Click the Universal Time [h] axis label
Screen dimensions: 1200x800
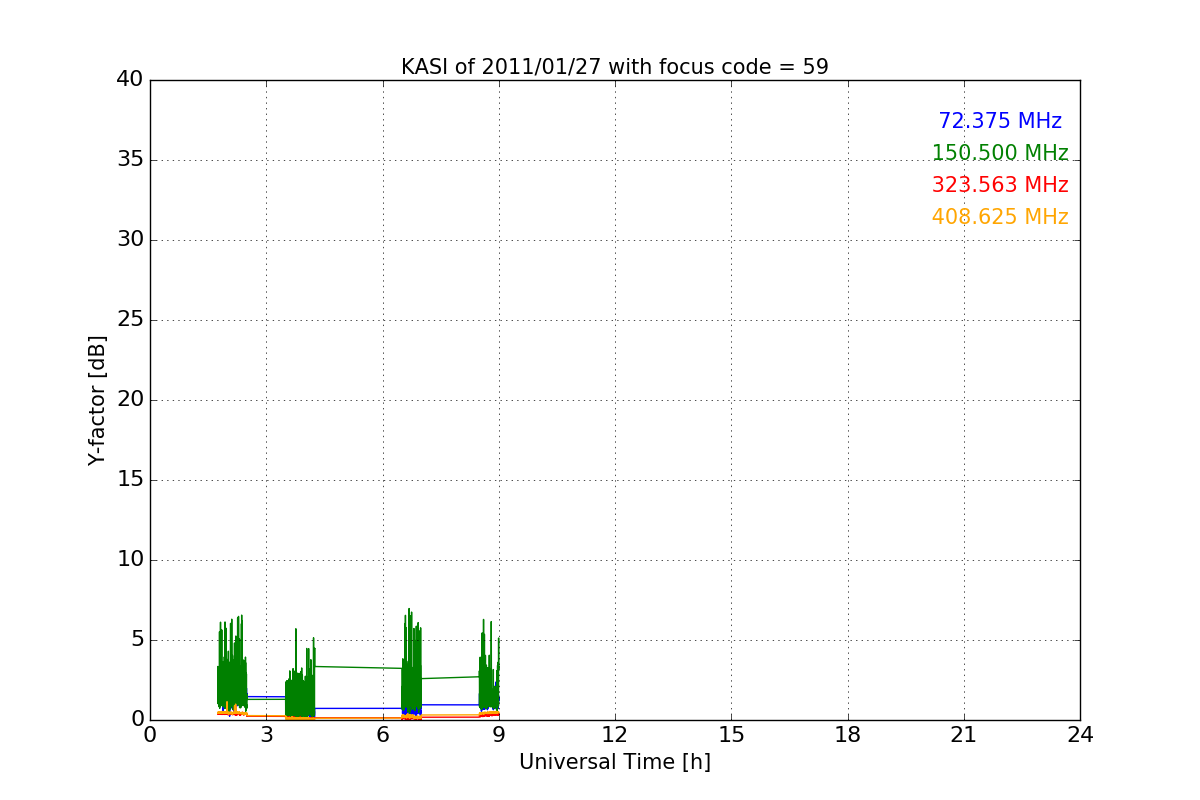tap(614, 762)
